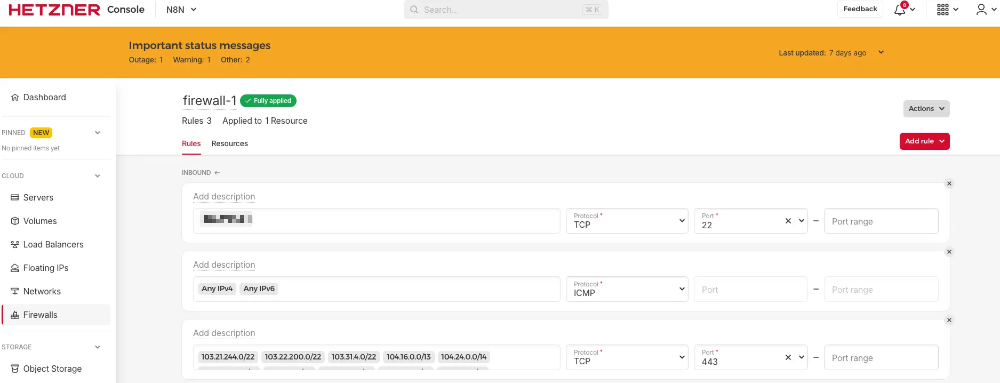
Task: Click the Servers sidebar icon
Action: 15,198
